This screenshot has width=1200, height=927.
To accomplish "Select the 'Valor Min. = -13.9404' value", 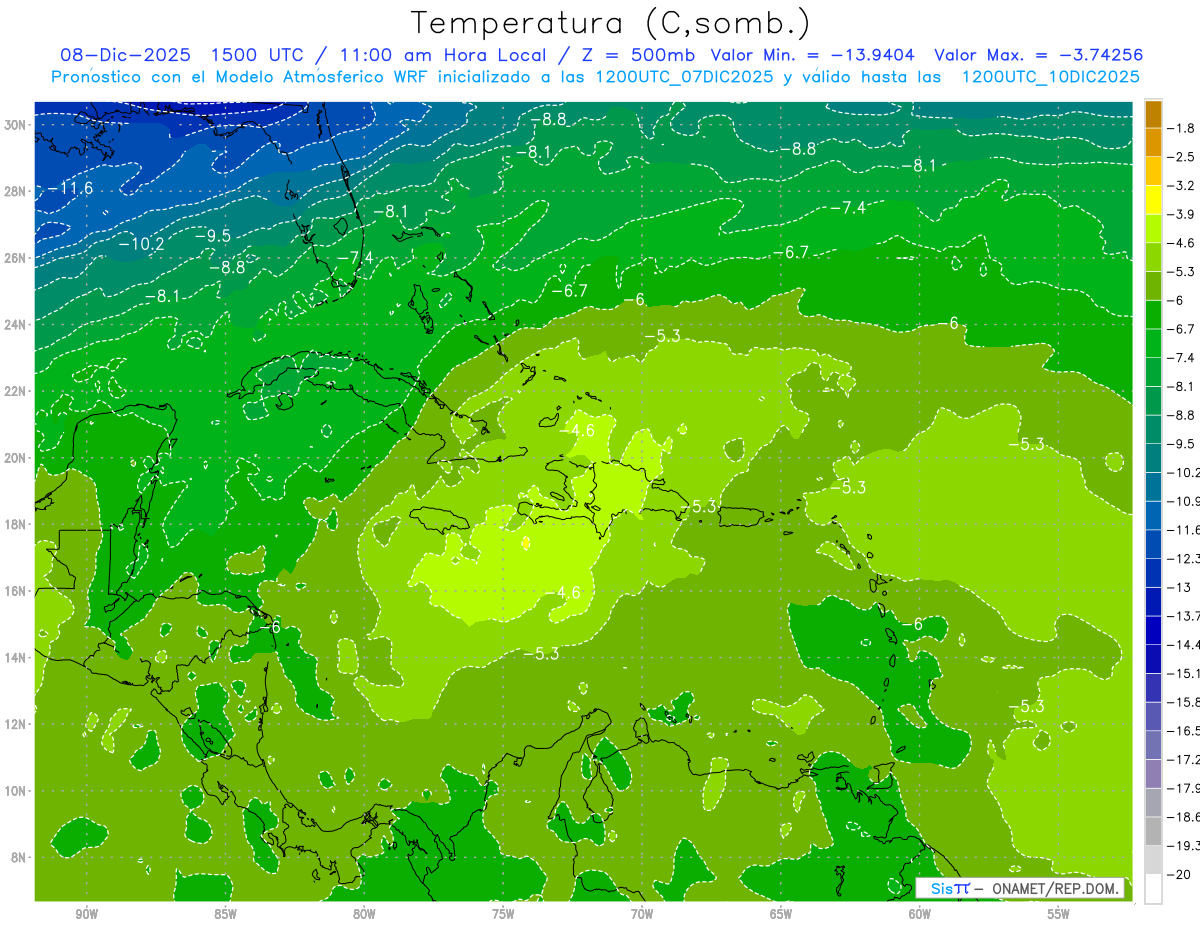I will [x=812, y=55].
